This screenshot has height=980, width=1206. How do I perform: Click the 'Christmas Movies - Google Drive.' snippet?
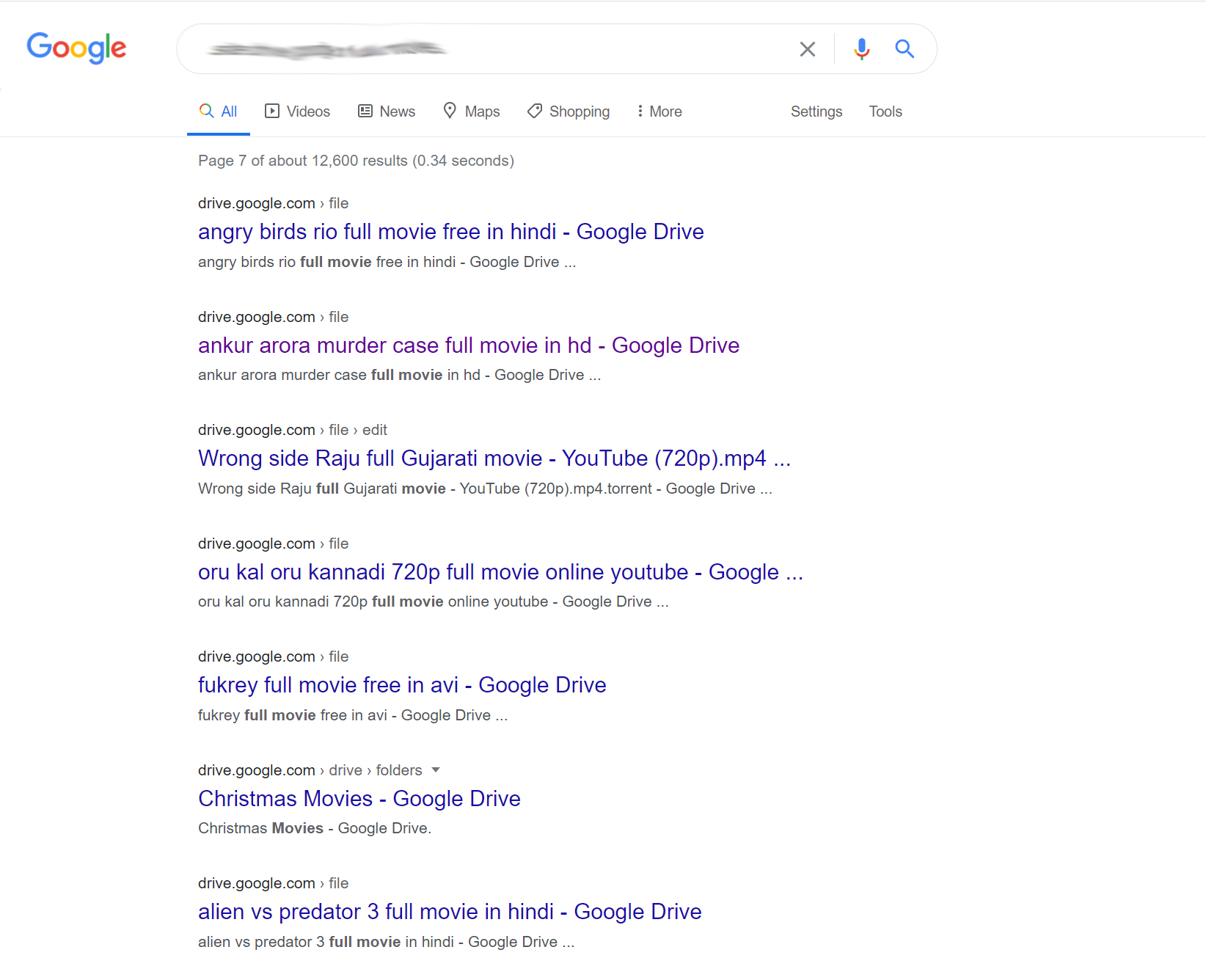315,828
